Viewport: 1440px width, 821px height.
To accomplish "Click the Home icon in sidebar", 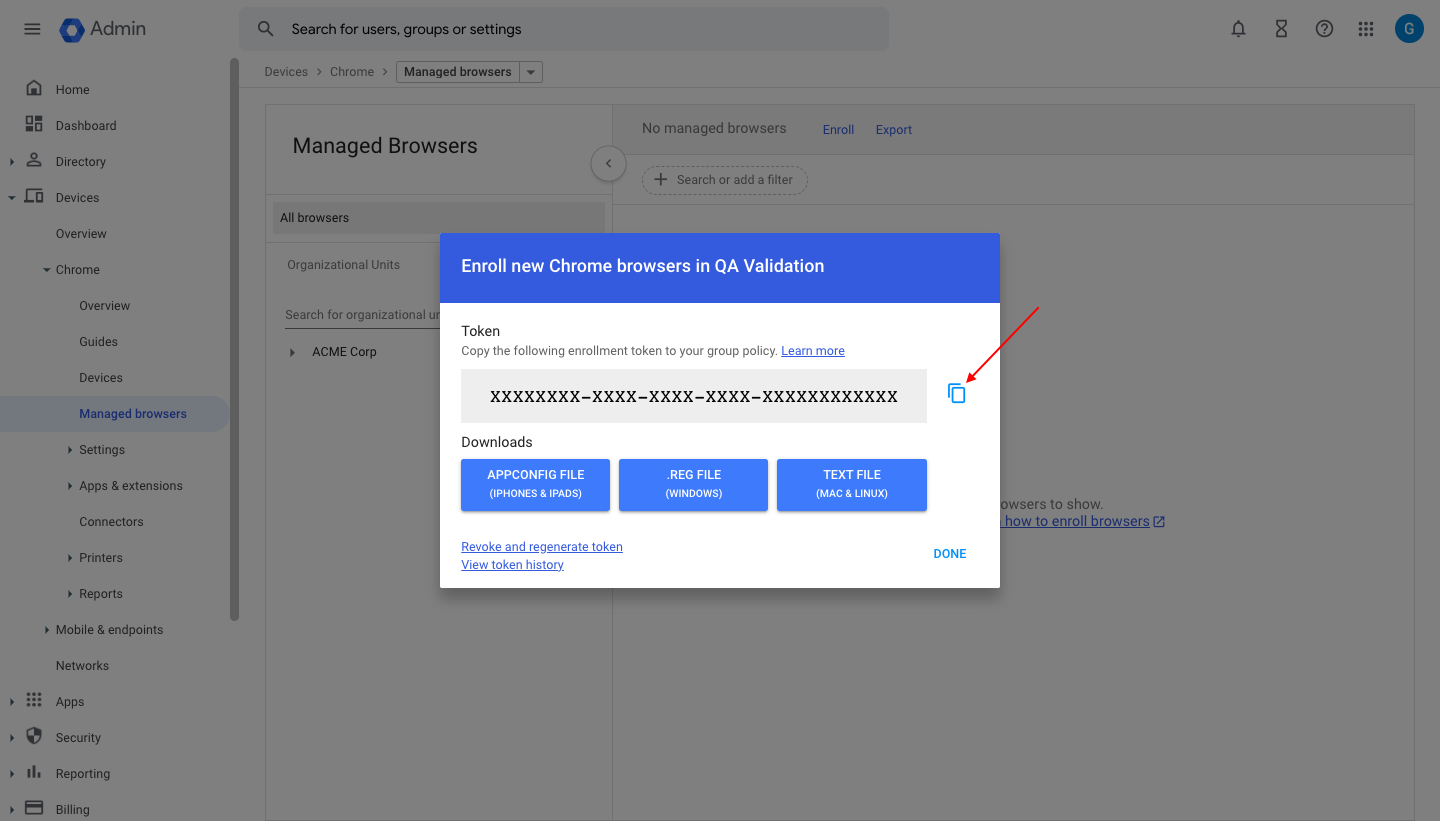I will pos(34,88).
